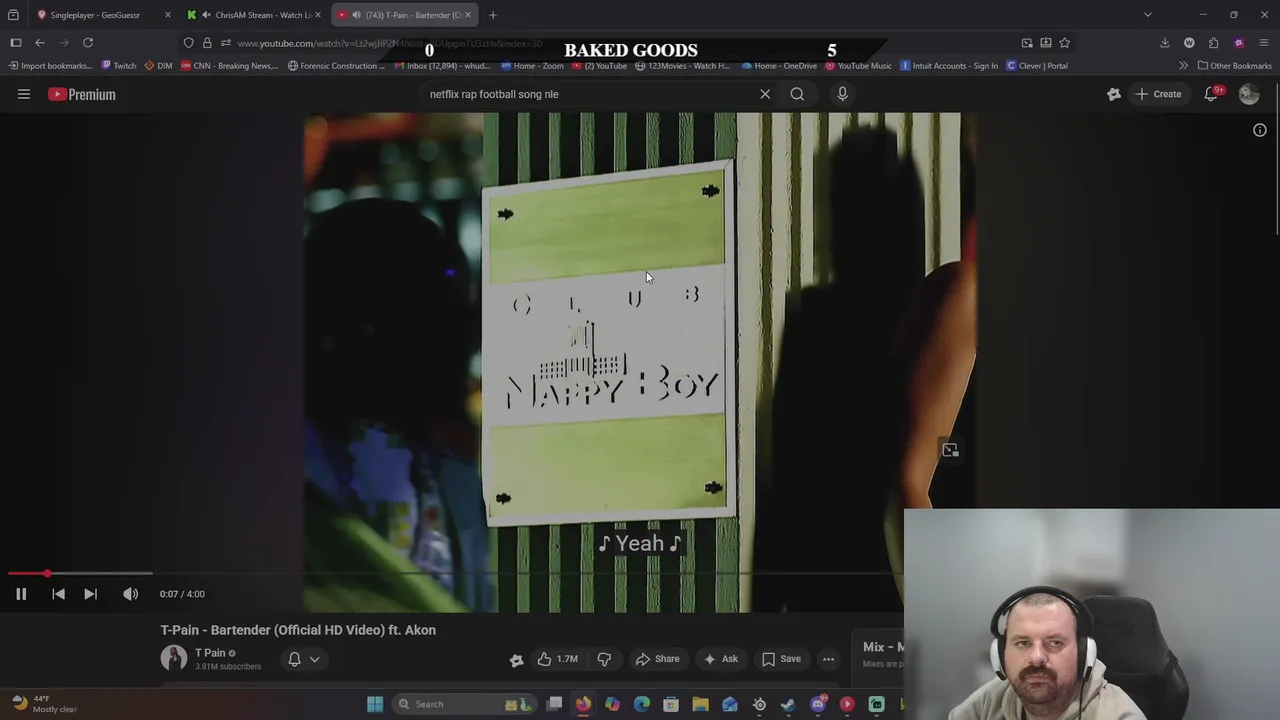Show more bookmarks overflow chevron

tap(1183, 66)
